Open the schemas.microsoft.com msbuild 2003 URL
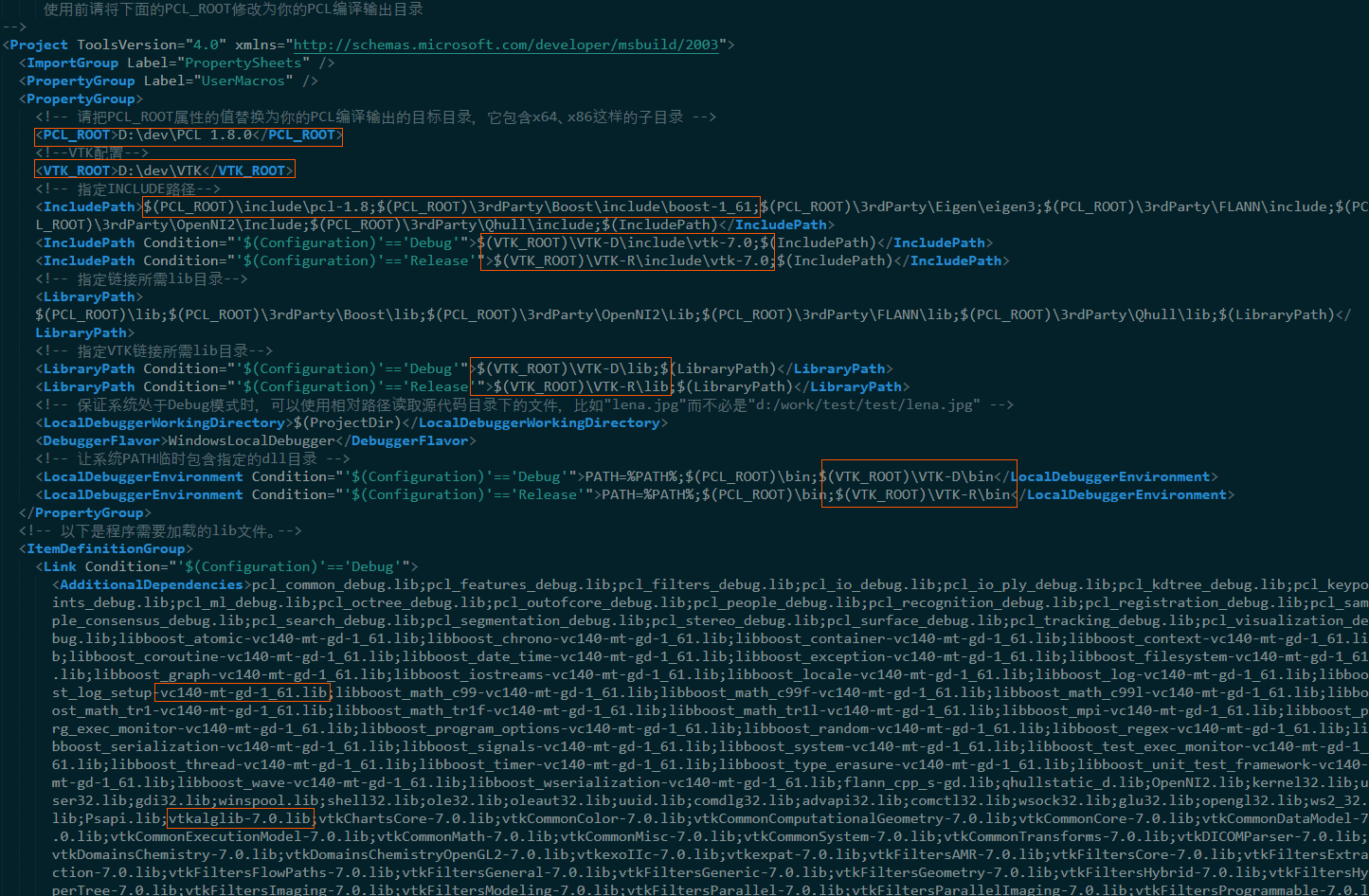The width and height of the screenshot is (1369, 896). (x=506, y=45)
